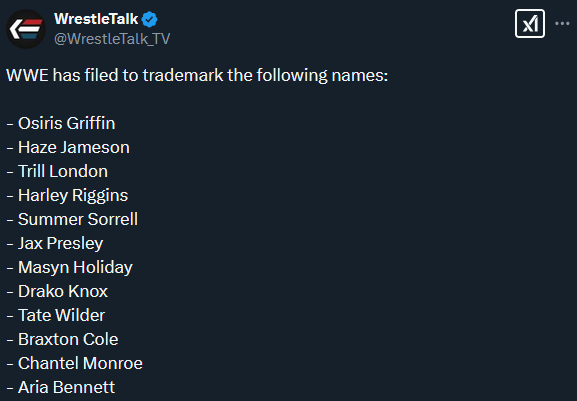The image size is (577, 401).
Task: Click the name Jax Presley
Action: [x=61, y=244]
